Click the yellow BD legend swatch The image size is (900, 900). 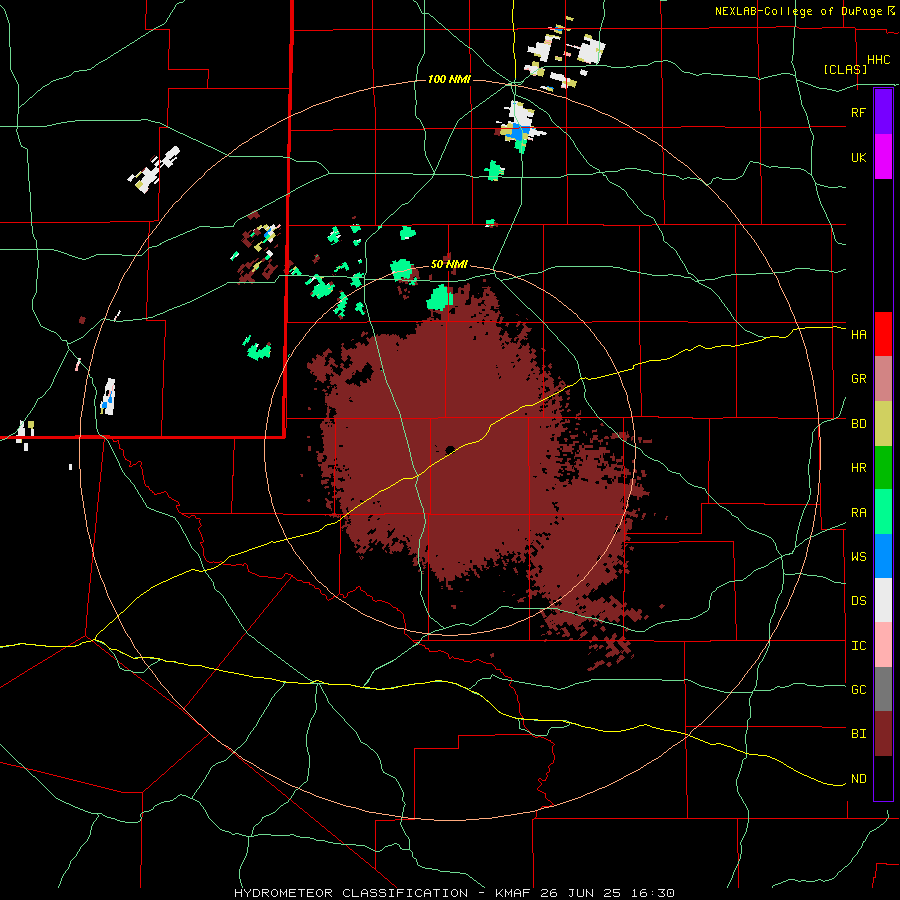tap(883, 424)
